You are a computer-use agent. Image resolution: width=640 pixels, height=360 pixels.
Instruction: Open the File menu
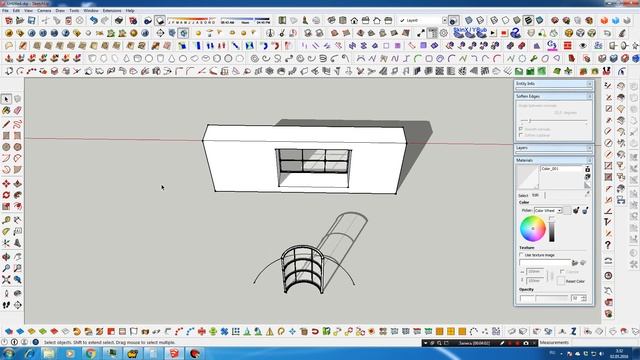click(5, 11)
